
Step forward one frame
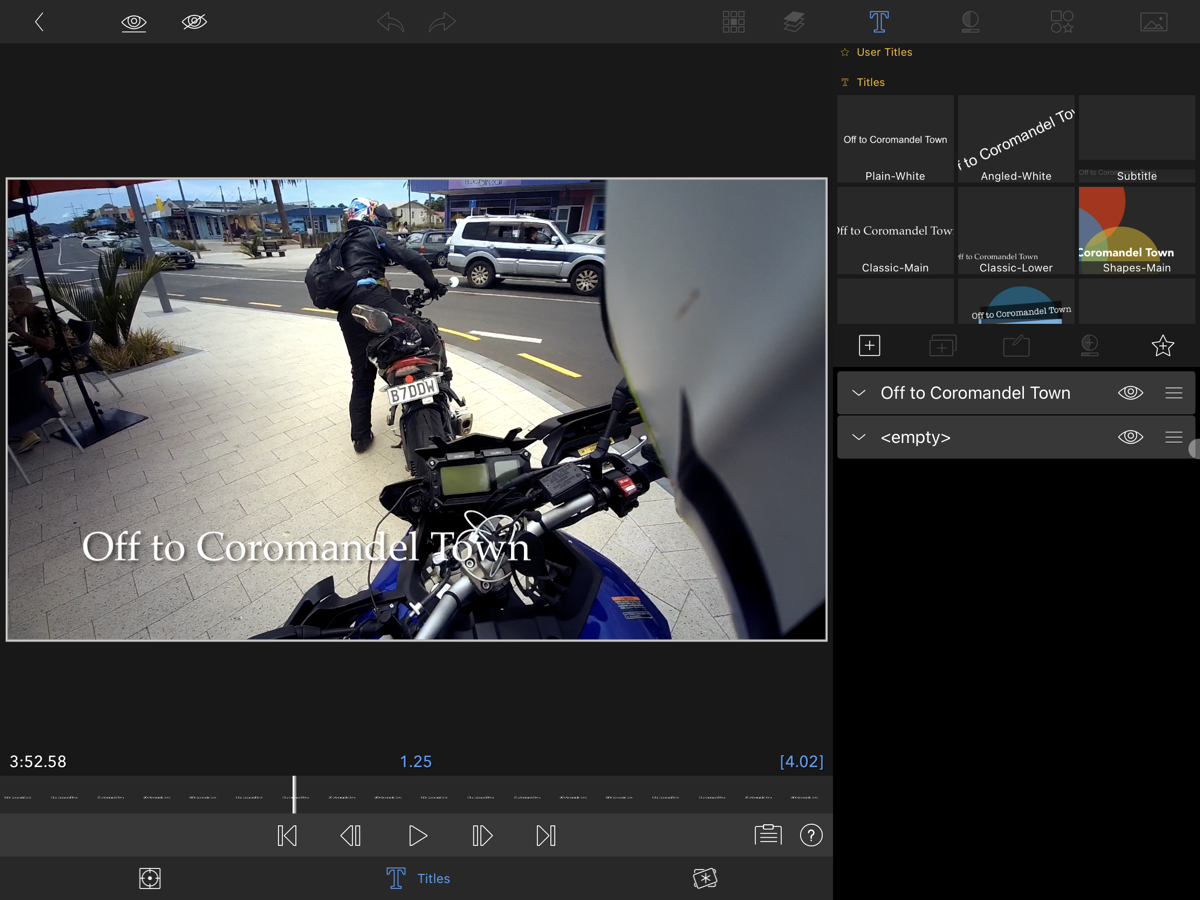tap(482, 835)
